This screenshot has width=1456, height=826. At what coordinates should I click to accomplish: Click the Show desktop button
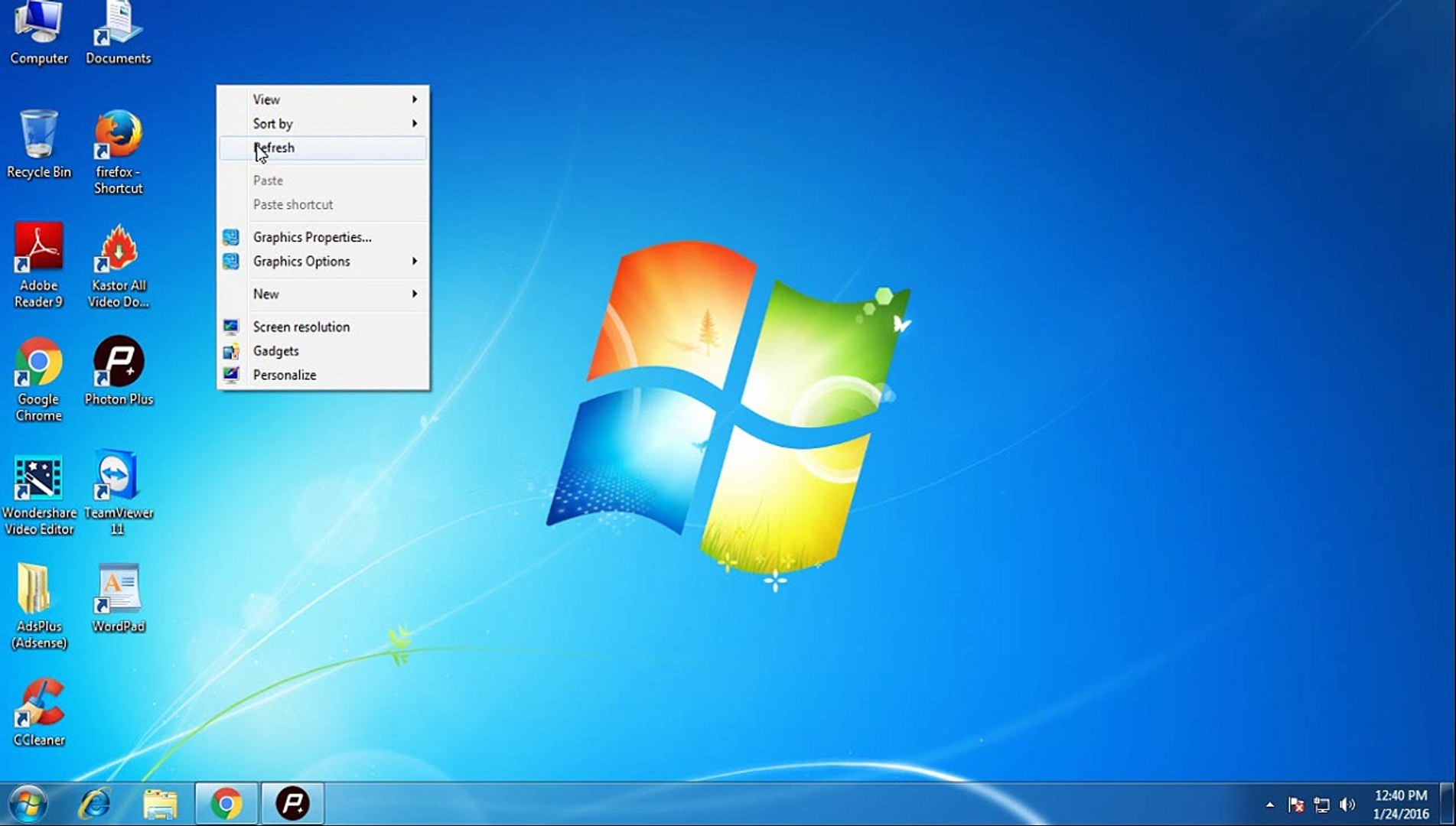click(x=1447, y=804)
